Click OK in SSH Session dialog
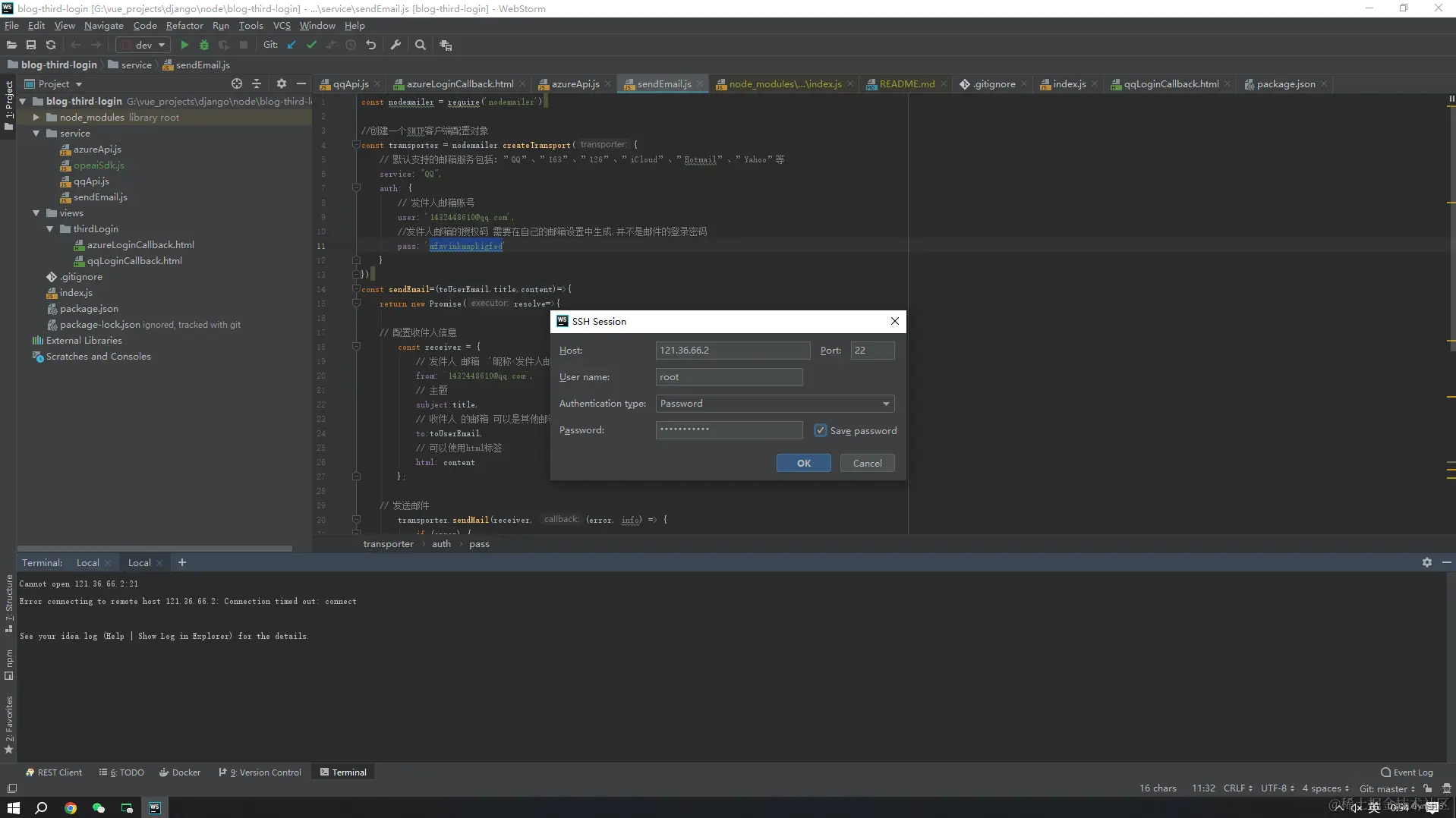Image resolution: width=1456 pixels, height=818 pixels. click(x=804, y=463)
